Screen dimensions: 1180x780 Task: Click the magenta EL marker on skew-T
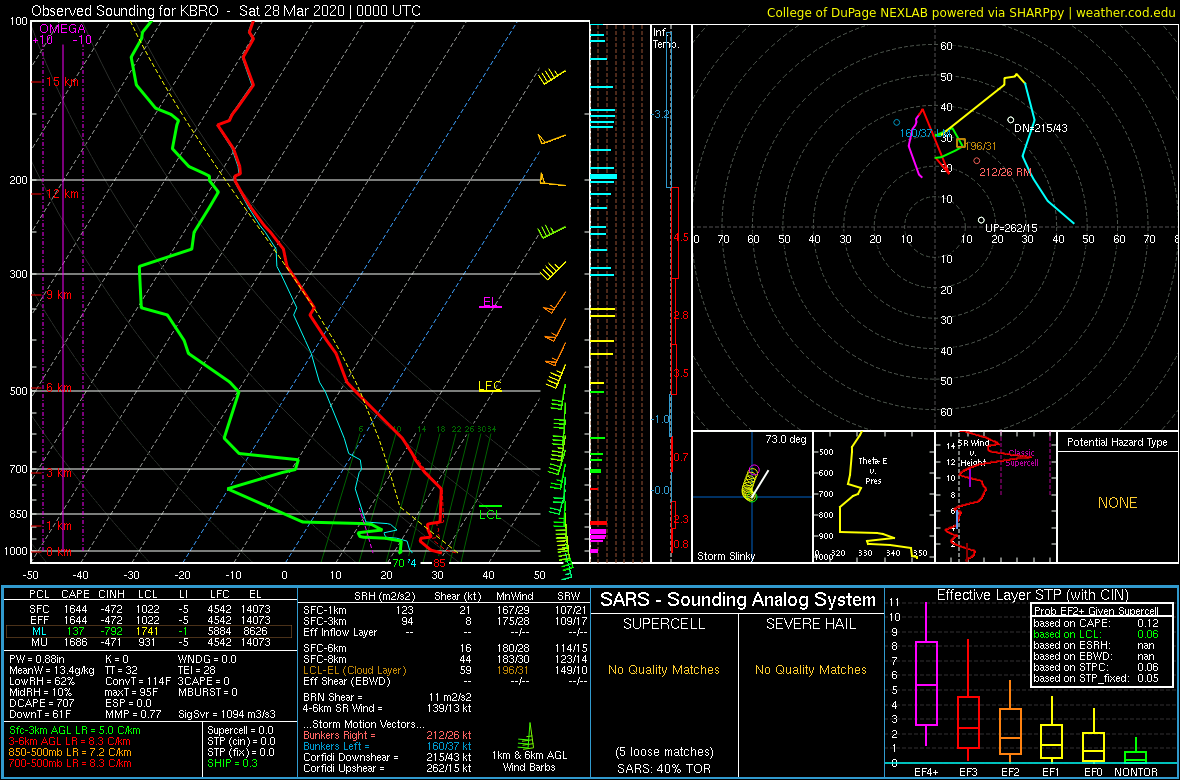pos(490,303)
